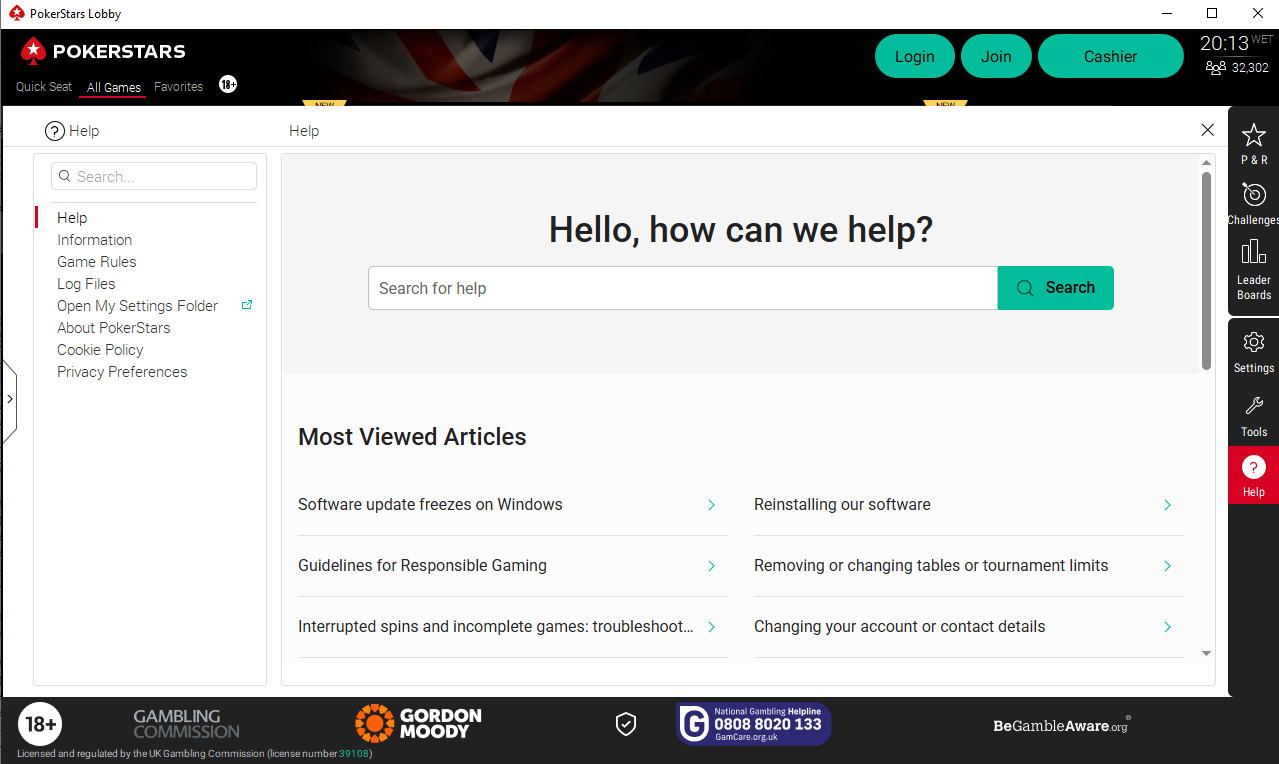The height and width of the screenshot is (764, 1279).
Task: Click the large 18+ footer badge
Action: click(40, 724)
